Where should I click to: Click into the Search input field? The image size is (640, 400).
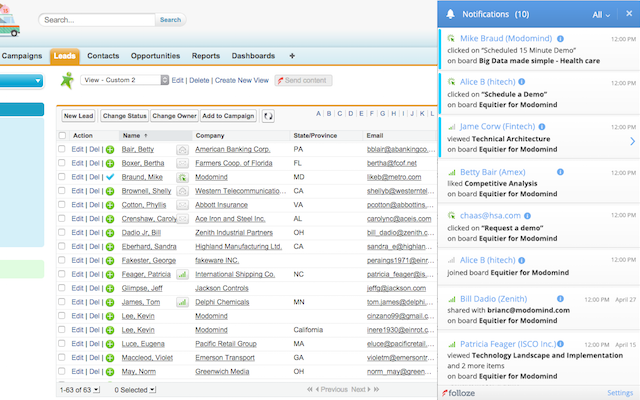(97, 20)
